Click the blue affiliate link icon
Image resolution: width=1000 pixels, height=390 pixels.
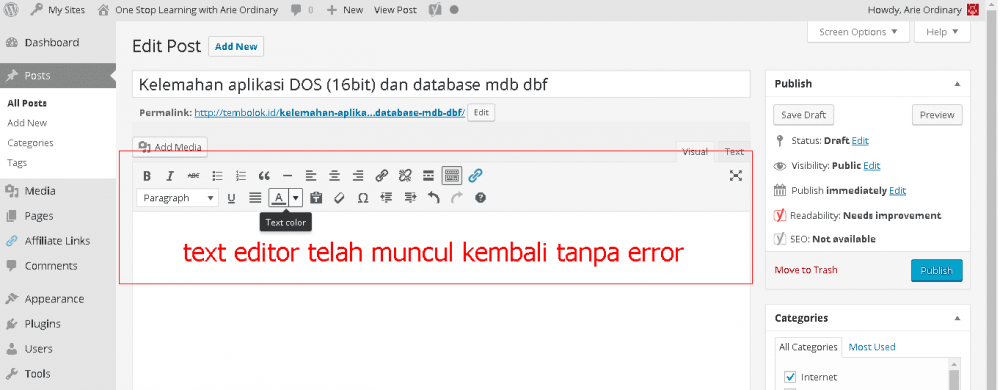476,176
